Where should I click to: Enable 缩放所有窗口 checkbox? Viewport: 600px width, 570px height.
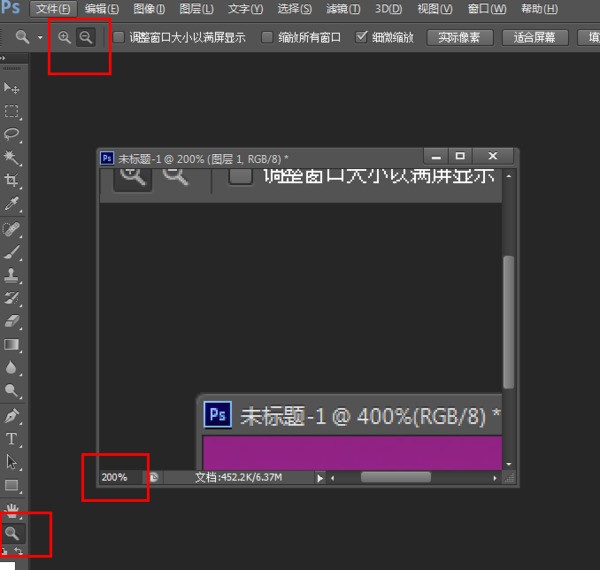(x=267, y=37)
